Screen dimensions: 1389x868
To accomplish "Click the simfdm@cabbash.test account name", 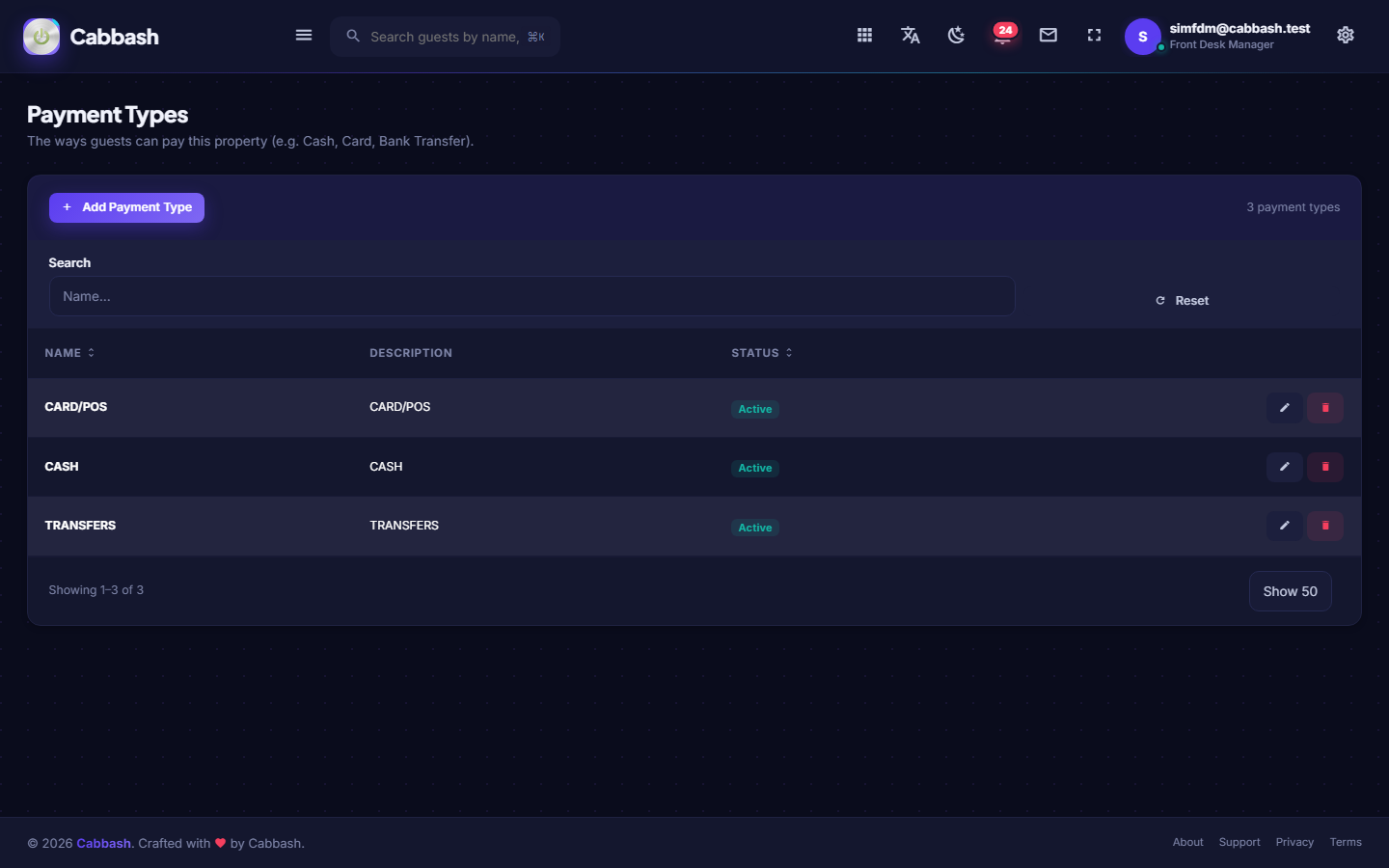I will tap(1239, 29).
